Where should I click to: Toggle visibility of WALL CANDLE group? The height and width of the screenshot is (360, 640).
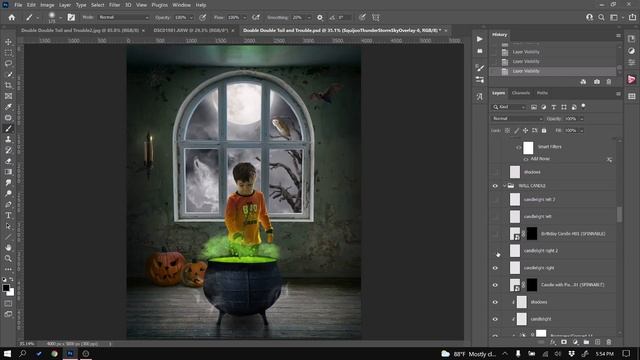[x=495, y=186]
